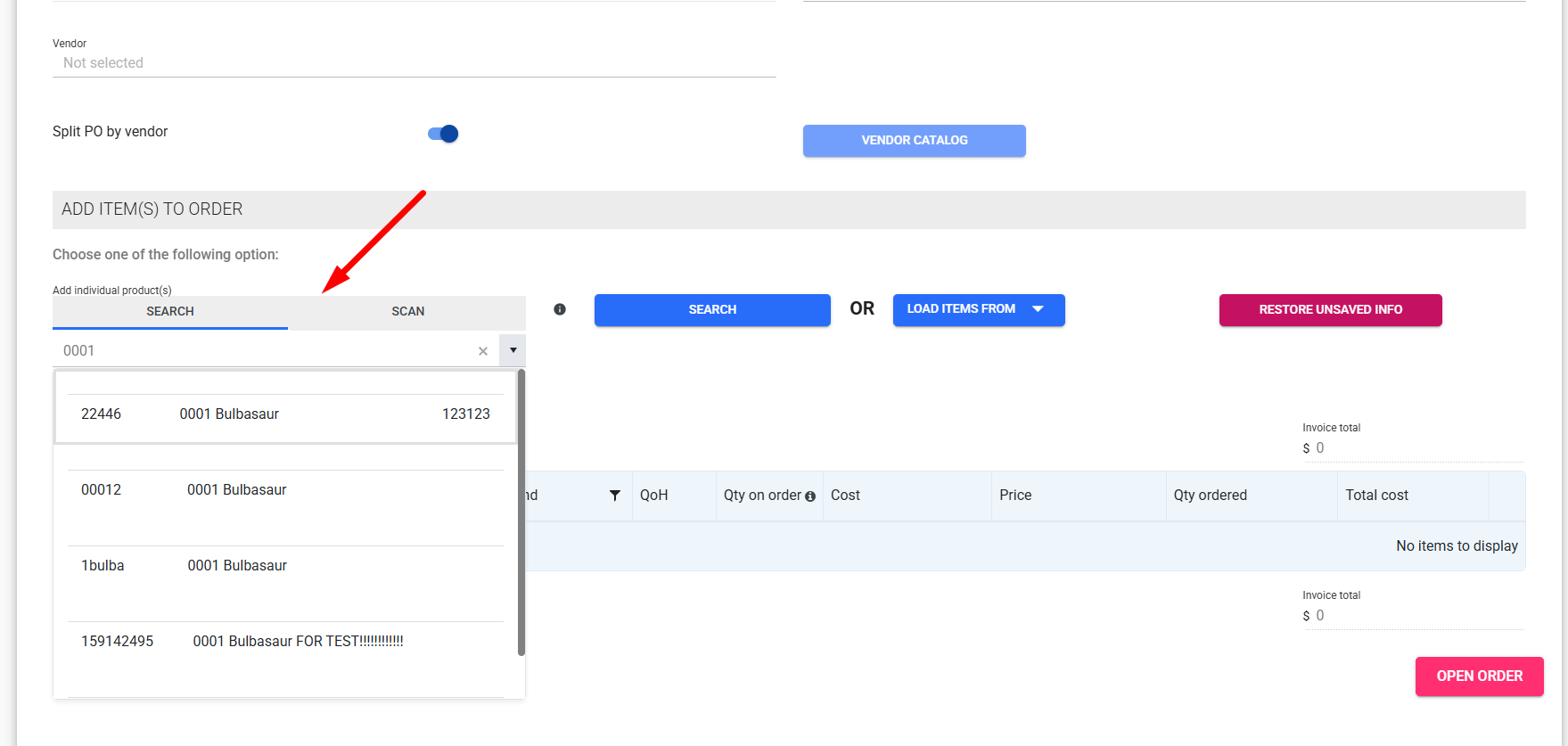The height and width of the screenshot is (746, 1568).
Task: Click the Vendor Catalog button
Action: (914, 141)
